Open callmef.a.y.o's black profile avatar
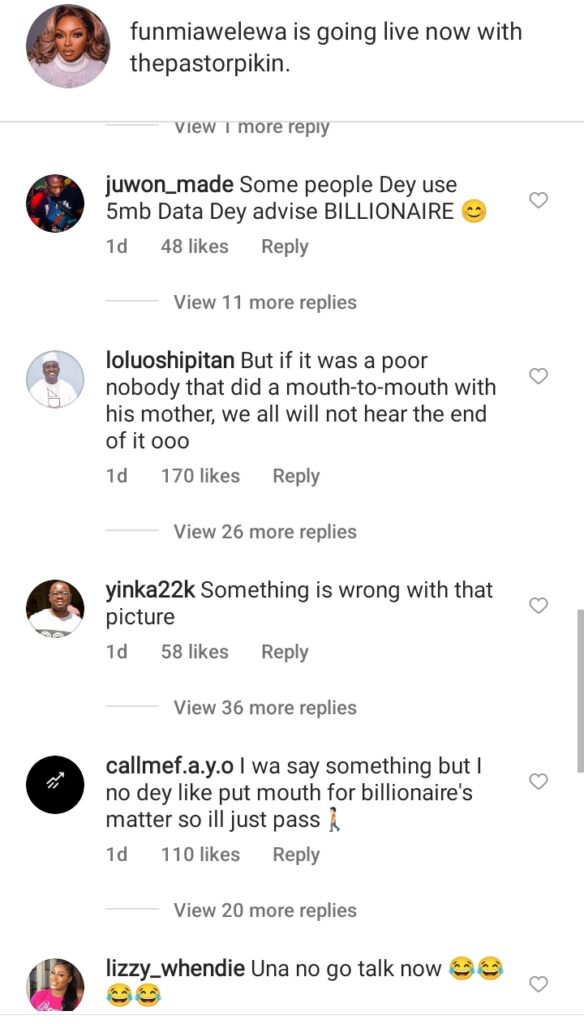 coord(55,784)
